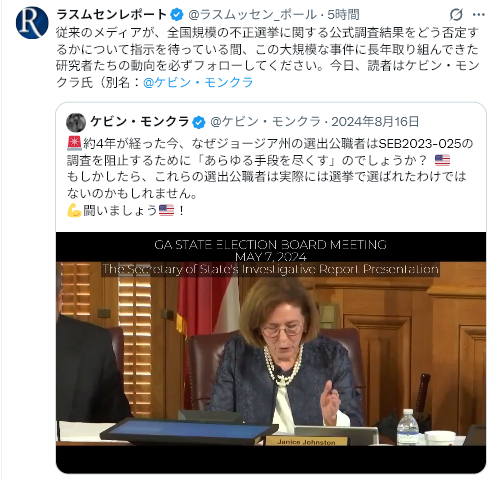Open quoted author name ケビン・モンクラ
The image size is (492, 480).
tap(139, 122)
